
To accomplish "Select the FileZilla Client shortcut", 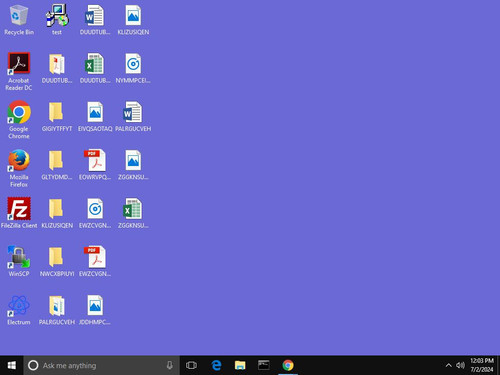I will point(19,213).
